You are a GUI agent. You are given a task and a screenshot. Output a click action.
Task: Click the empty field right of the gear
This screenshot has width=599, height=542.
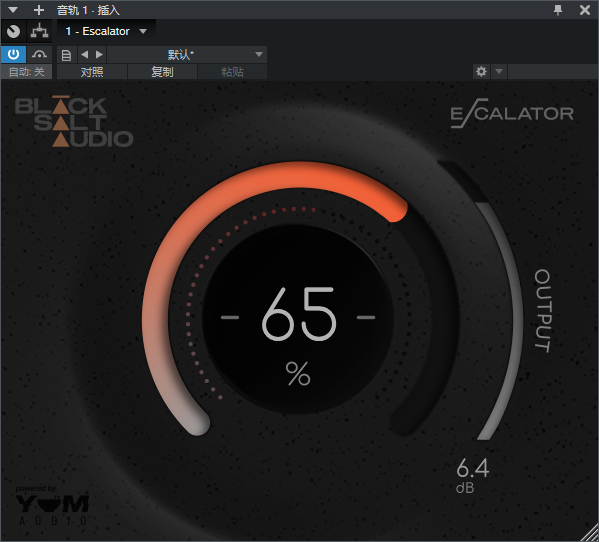553,71
